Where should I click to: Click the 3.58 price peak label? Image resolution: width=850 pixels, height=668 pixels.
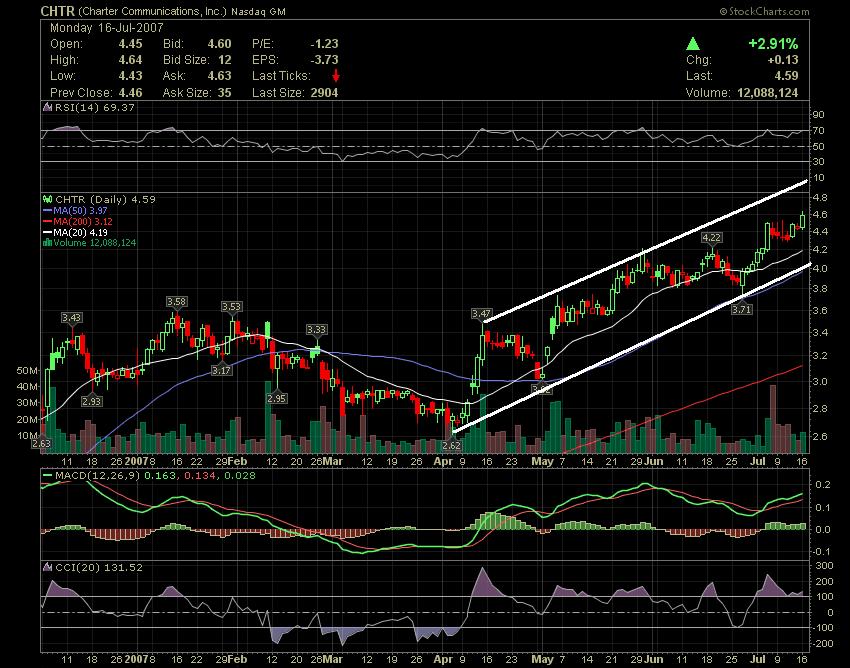pyautogui.click(x=177, y=301)
